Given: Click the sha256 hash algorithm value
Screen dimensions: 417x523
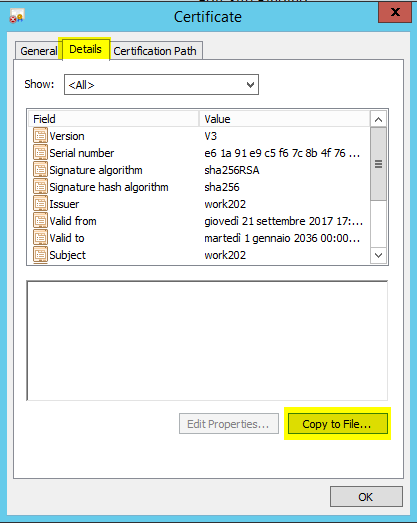Looking at the screenshot, I should tap(222, 187).
